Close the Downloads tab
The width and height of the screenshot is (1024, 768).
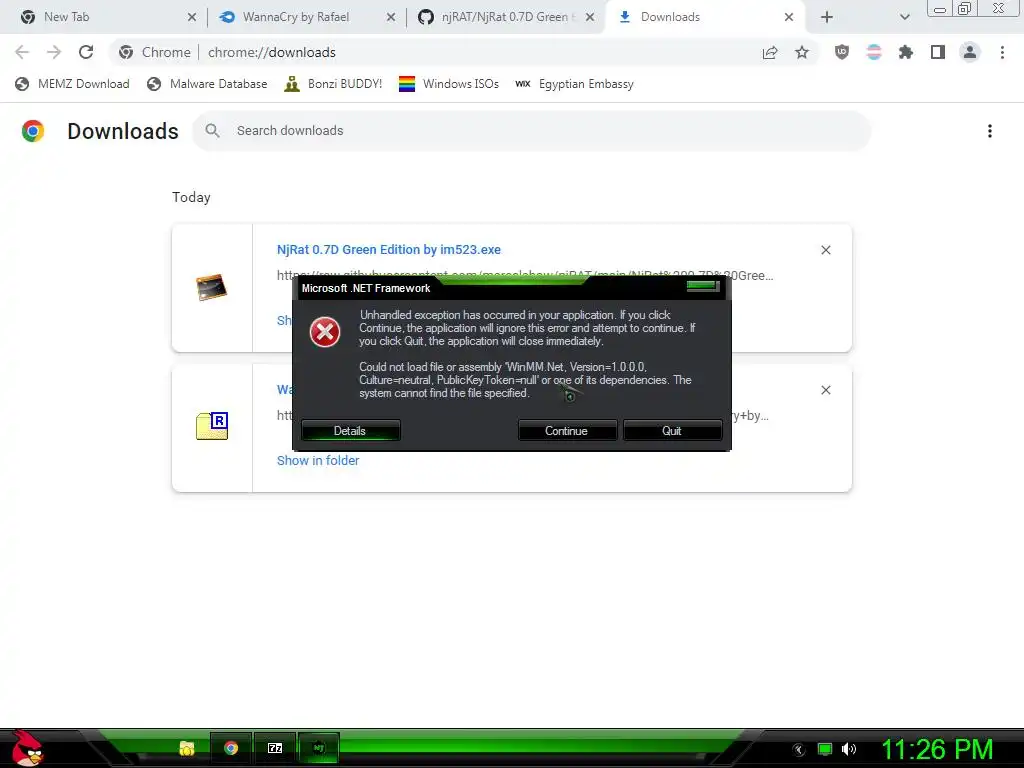coord(789,18)
